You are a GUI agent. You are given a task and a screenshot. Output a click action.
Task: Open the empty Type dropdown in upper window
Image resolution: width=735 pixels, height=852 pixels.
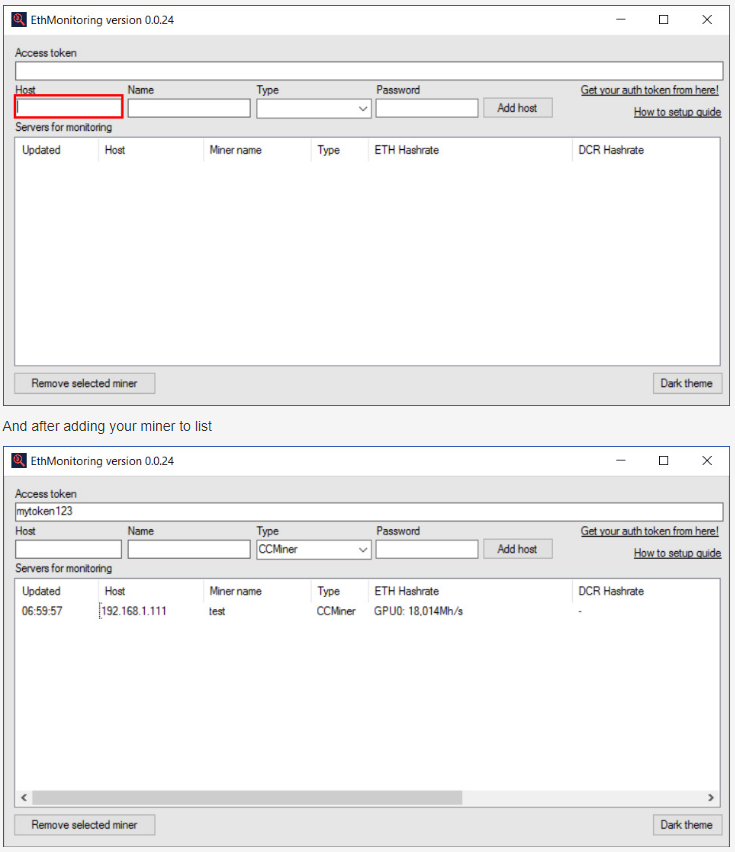(314, 108)
